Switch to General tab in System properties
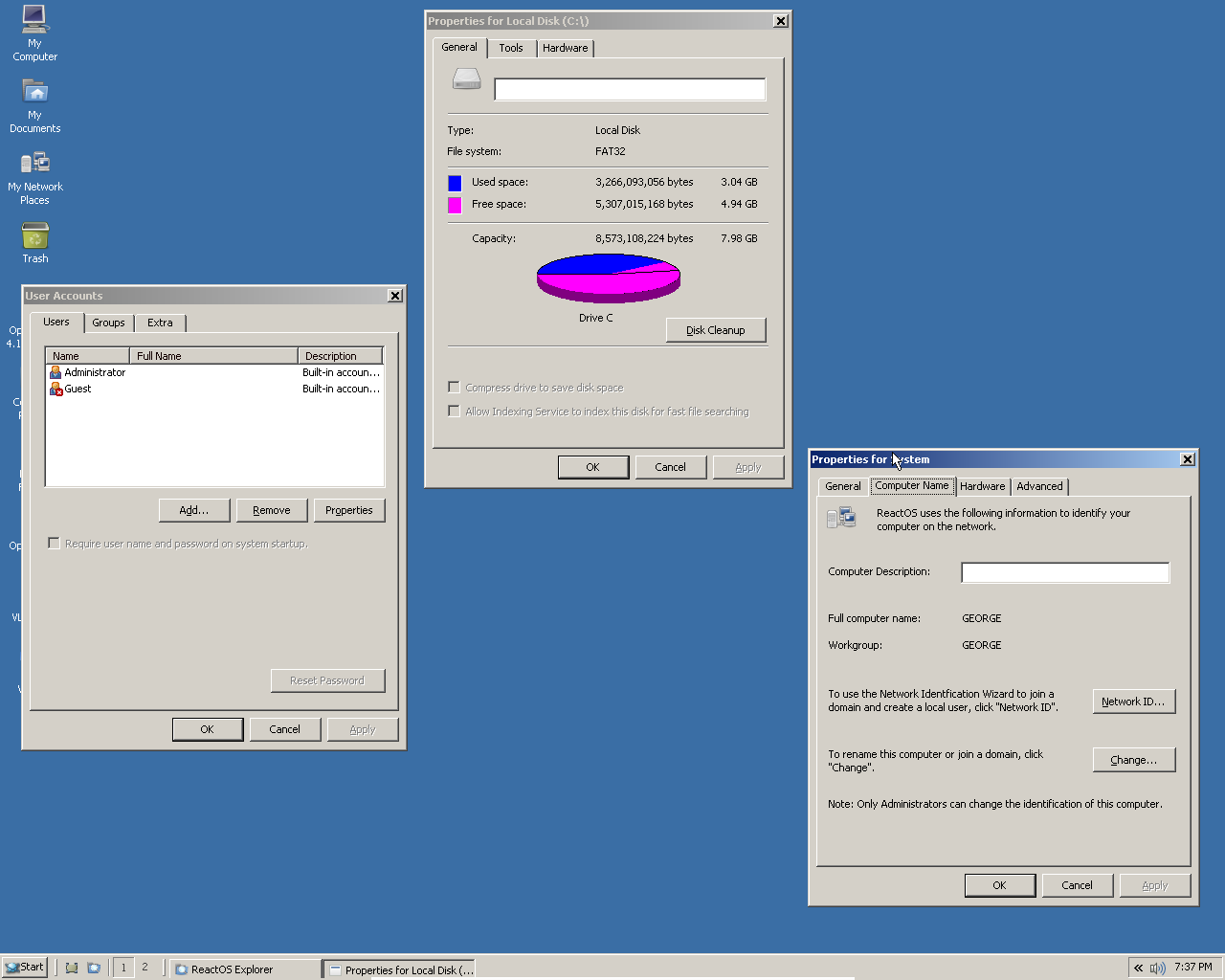This screenshot has height=980, width=1225. pos(843,486)
